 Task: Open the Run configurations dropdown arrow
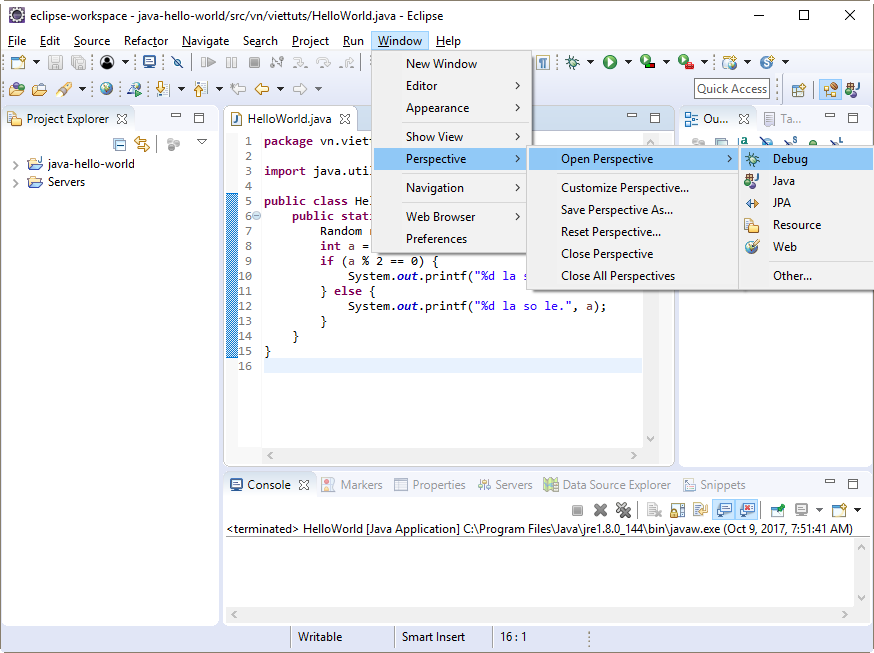coord(628,62)
